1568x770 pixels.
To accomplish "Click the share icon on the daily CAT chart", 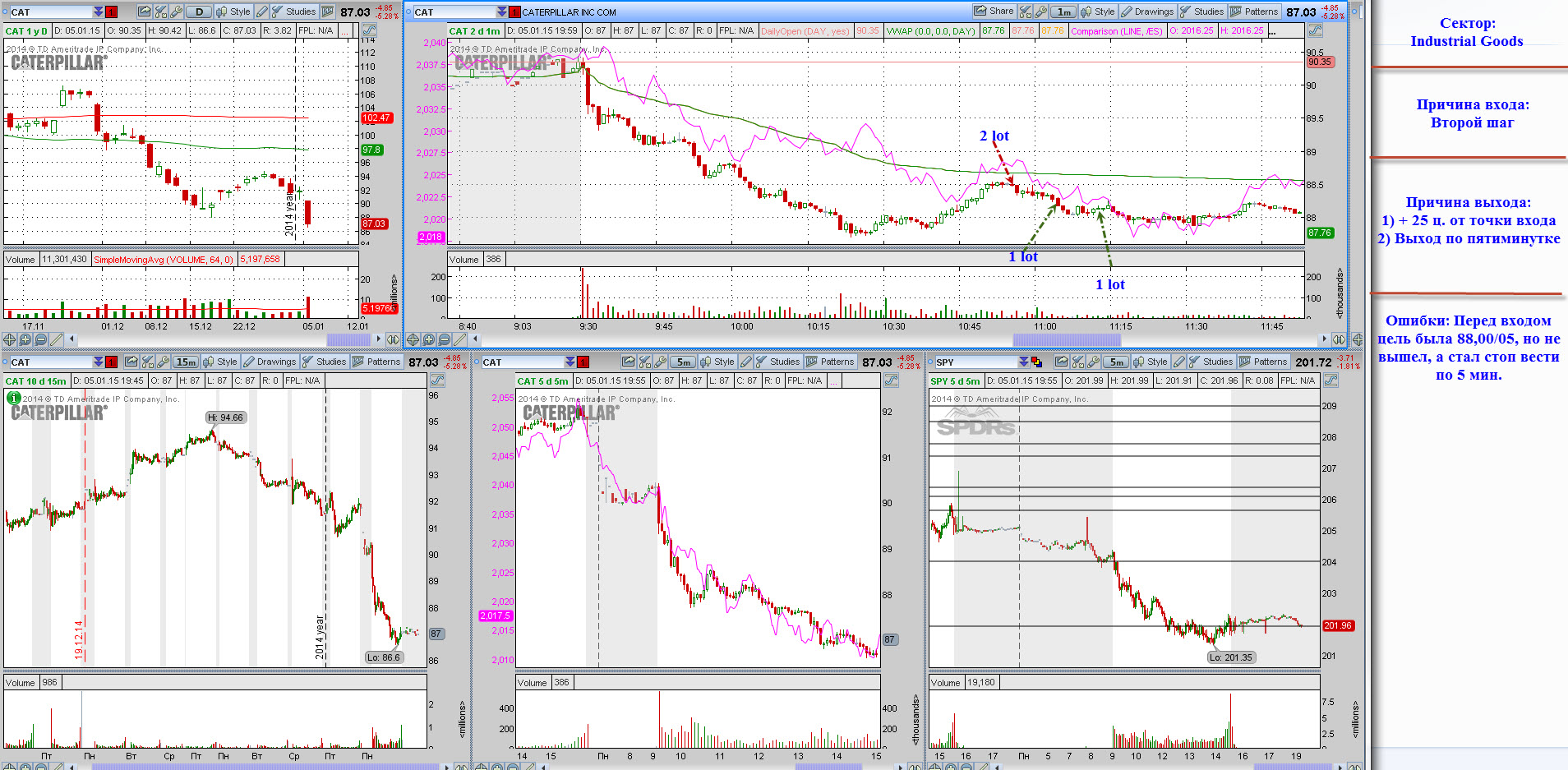I will [144, 12].
